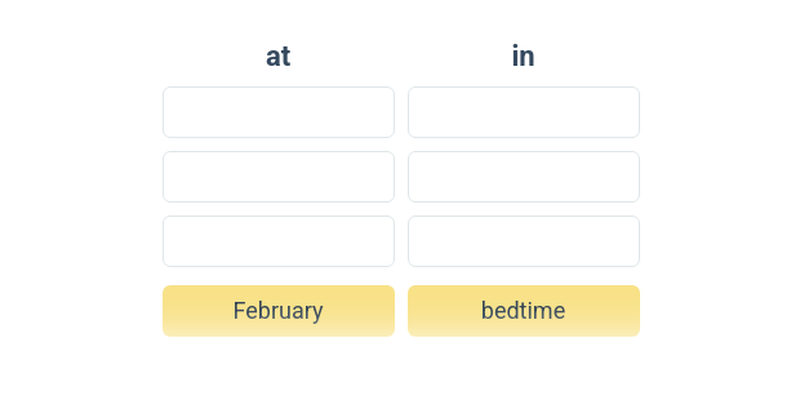The image size is (800, 400).
Task: Pick the yellow February card
Action: click(278, 311)
